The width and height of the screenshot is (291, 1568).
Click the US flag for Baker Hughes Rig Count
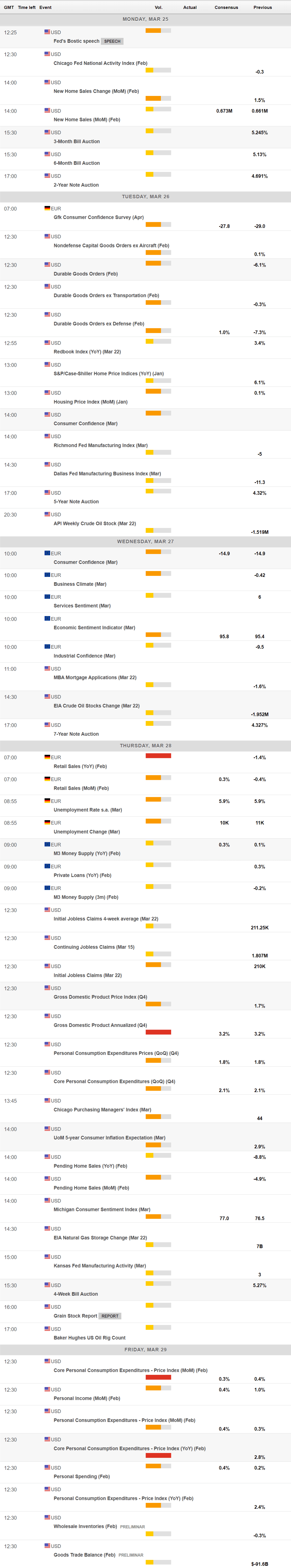tap(47, 1329)
